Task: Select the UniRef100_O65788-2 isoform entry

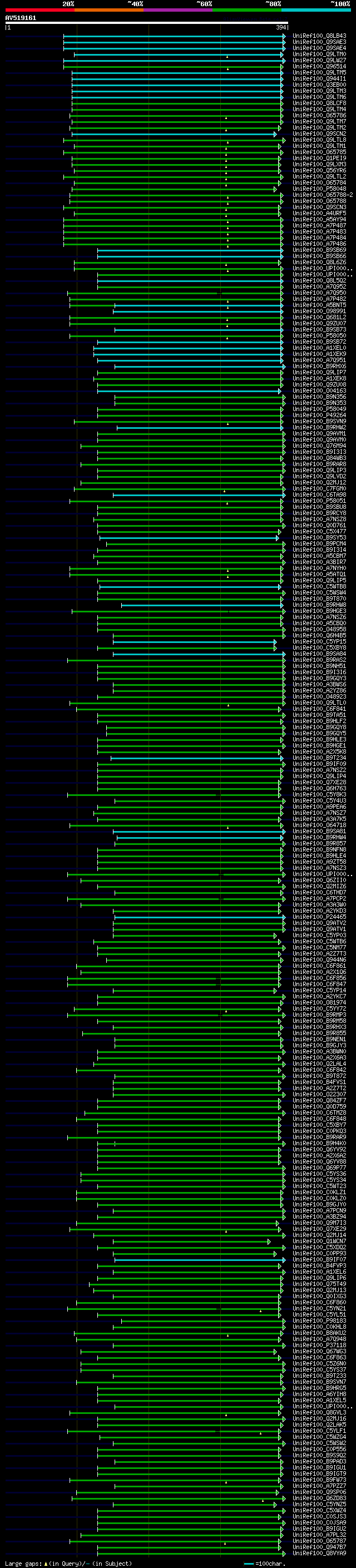Action: tap(323, 195)
